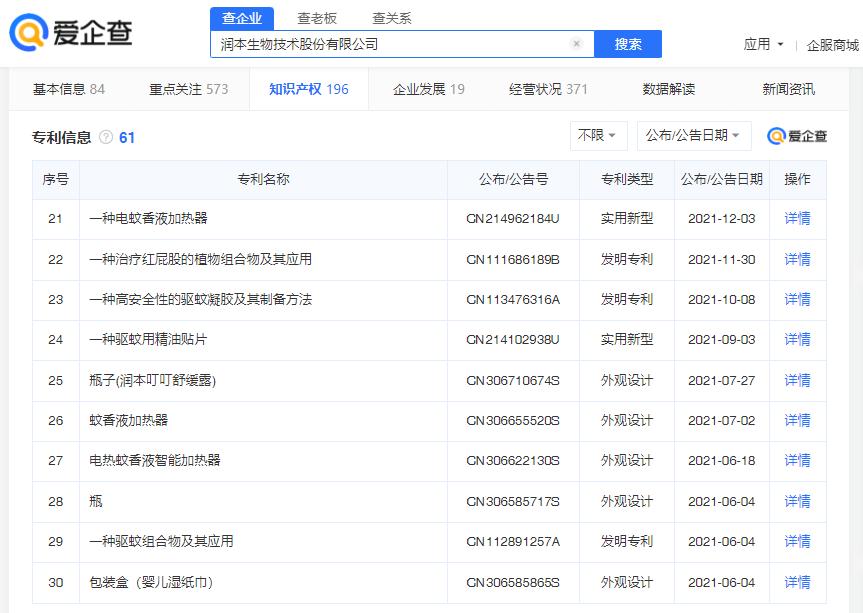Click publication number CN214102938U

pos(512,340)
